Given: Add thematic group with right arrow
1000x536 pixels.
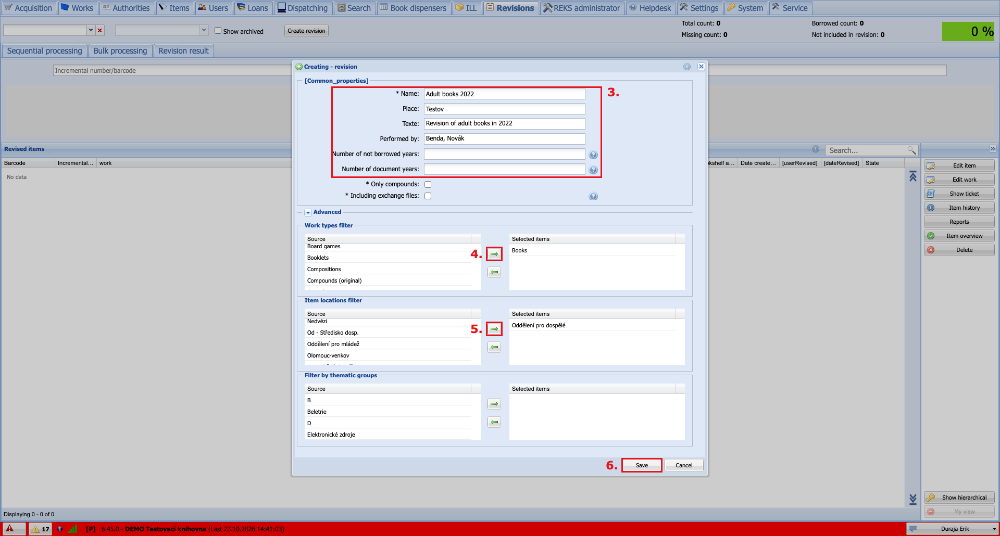Looking at the screenshot, I should pyautogui.click(x=494, y=404).
